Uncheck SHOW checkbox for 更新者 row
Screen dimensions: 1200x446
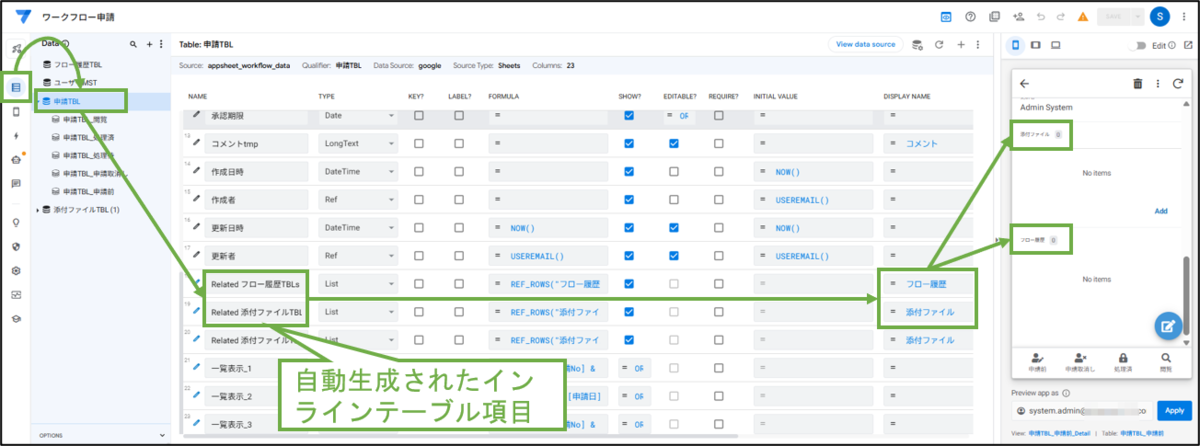point(629,256)
